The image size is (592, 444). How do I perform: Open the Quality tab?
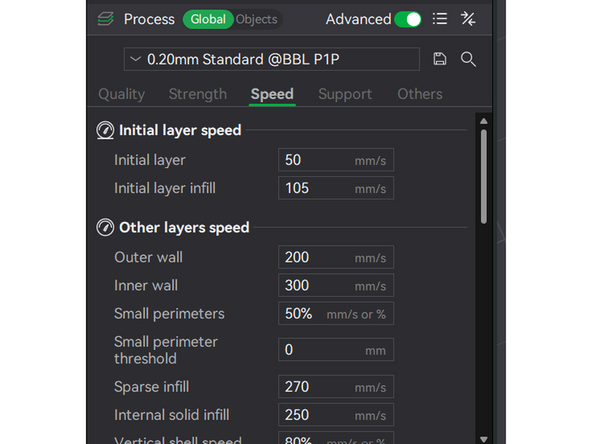(x=122, y=94)
